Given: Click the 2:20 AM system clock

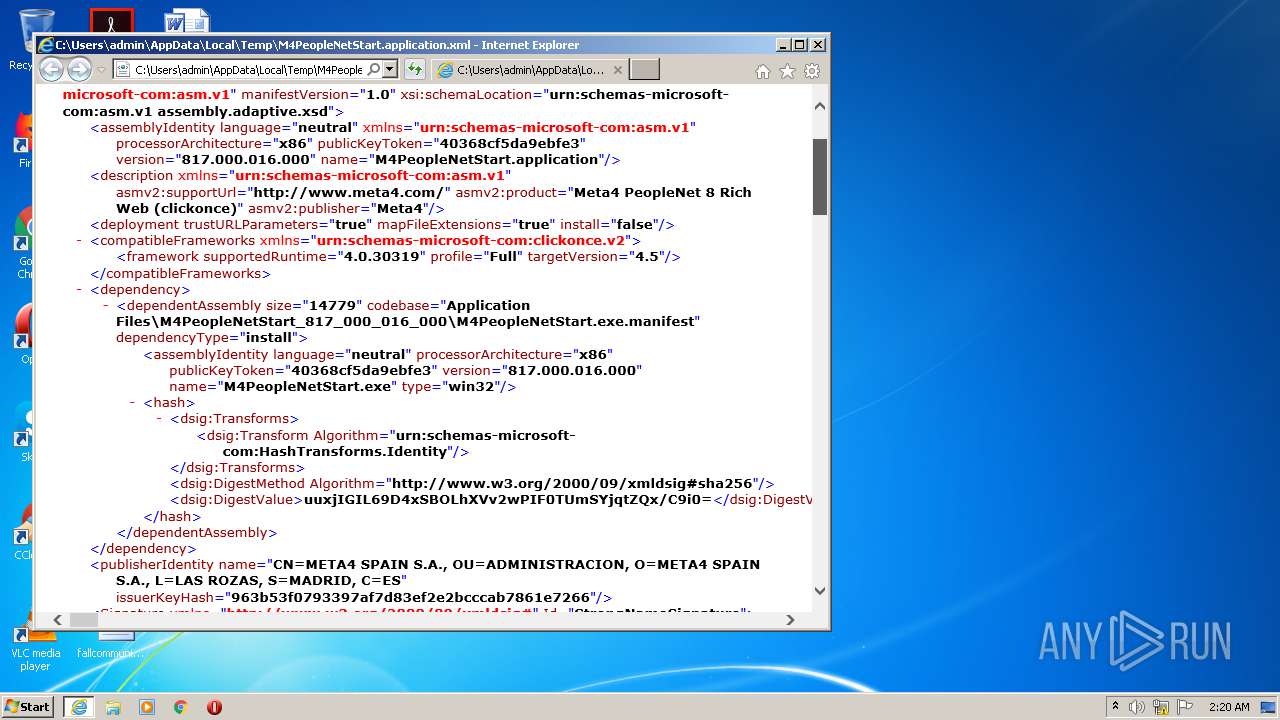Looking at the screenshot, I should point(1229,707).
